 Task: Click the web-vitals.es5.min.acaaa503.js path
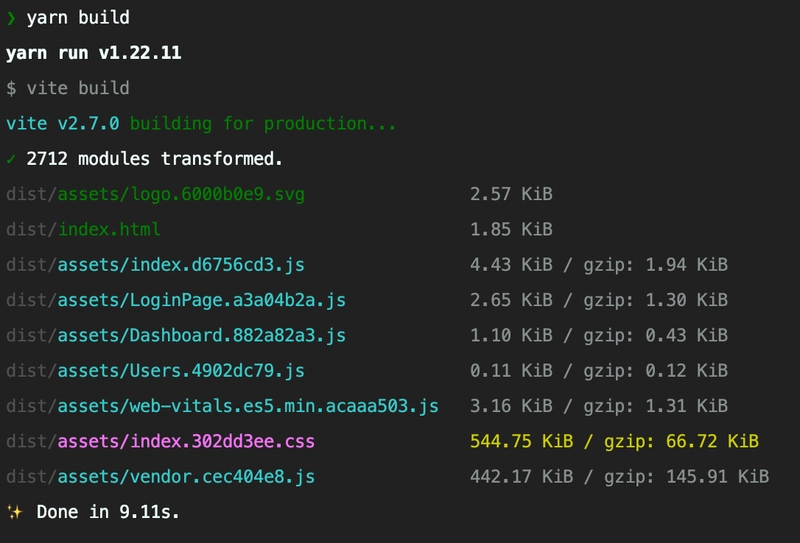point(284,406)
